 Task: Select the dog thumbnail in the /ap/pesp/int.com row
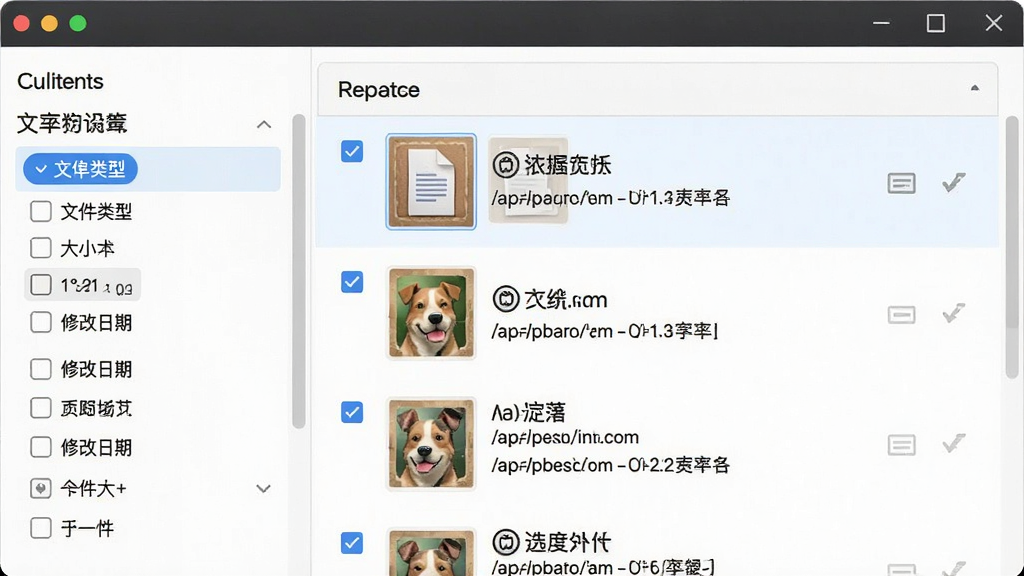tap(431, 443)
